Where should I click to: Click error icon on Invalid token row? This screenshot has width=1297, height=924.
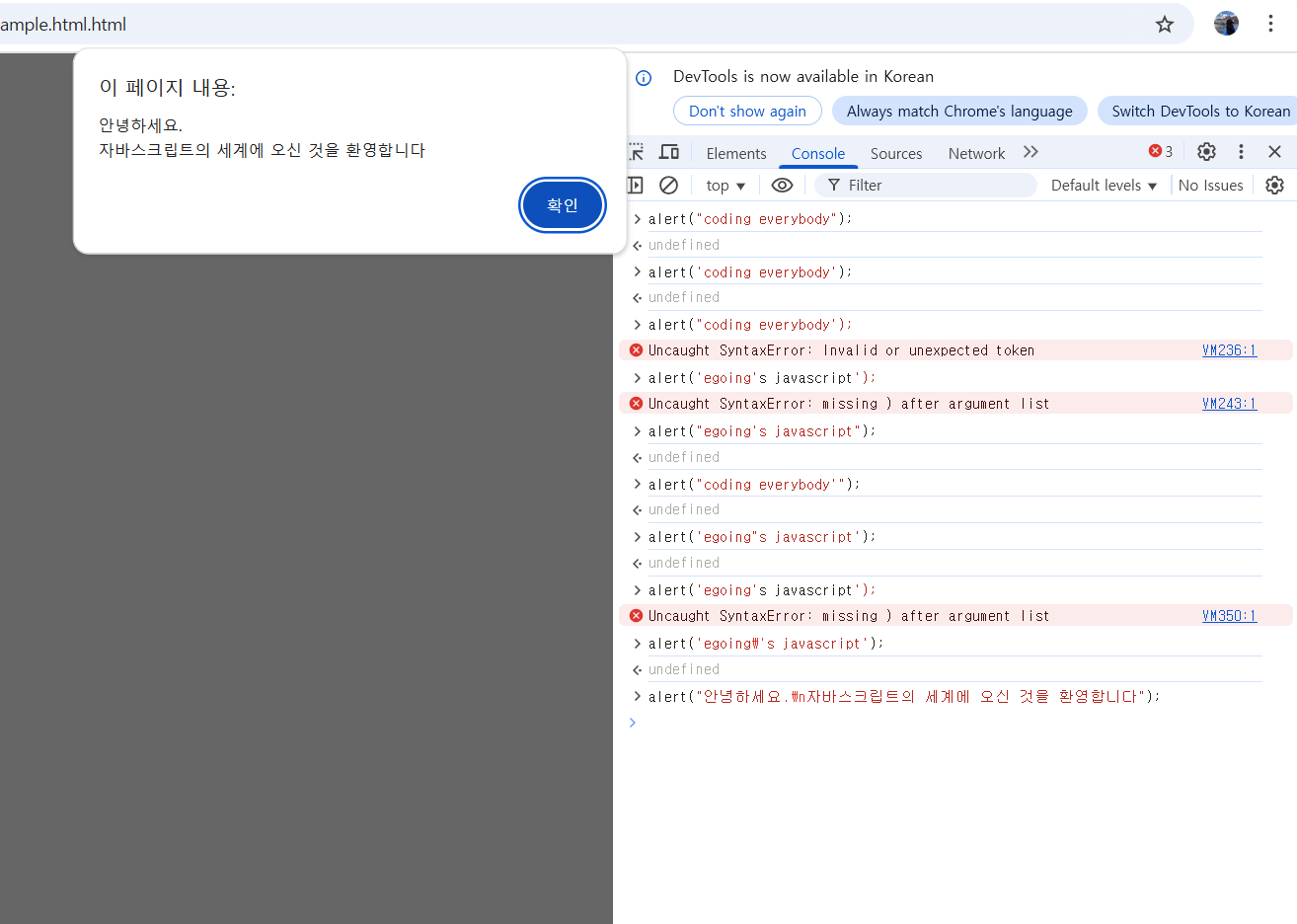(636, 349)
